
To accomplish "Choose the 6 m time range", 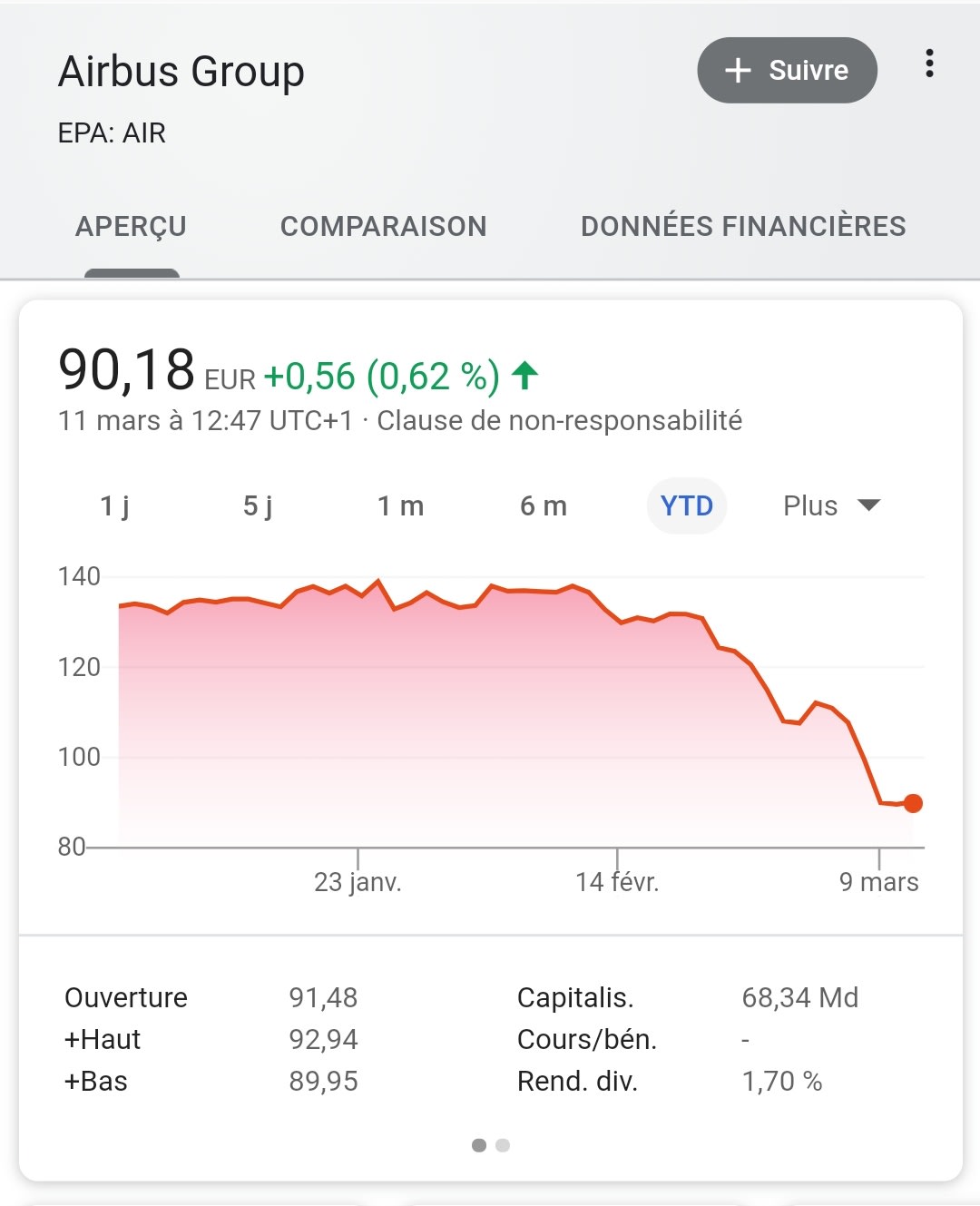I will [x=544, y=505].
